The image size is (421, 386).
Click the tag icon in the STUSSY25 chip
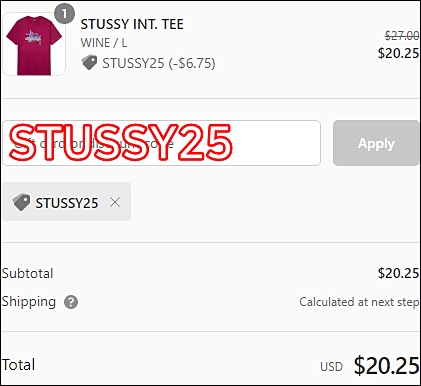coord(22,202)
